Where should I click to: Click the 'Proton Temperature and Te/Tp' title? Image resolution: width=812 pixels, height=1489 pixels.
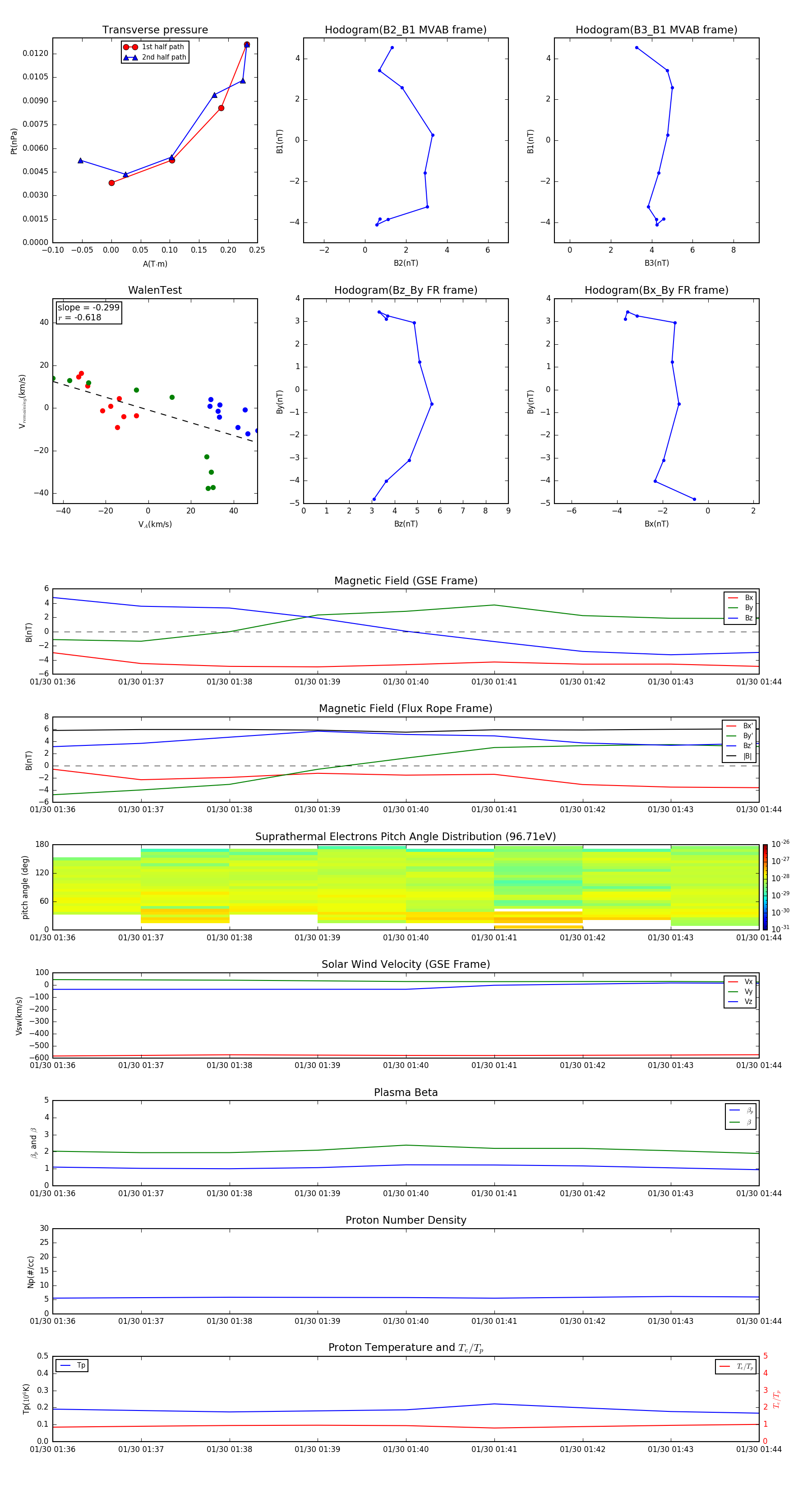coord(406,1348)
